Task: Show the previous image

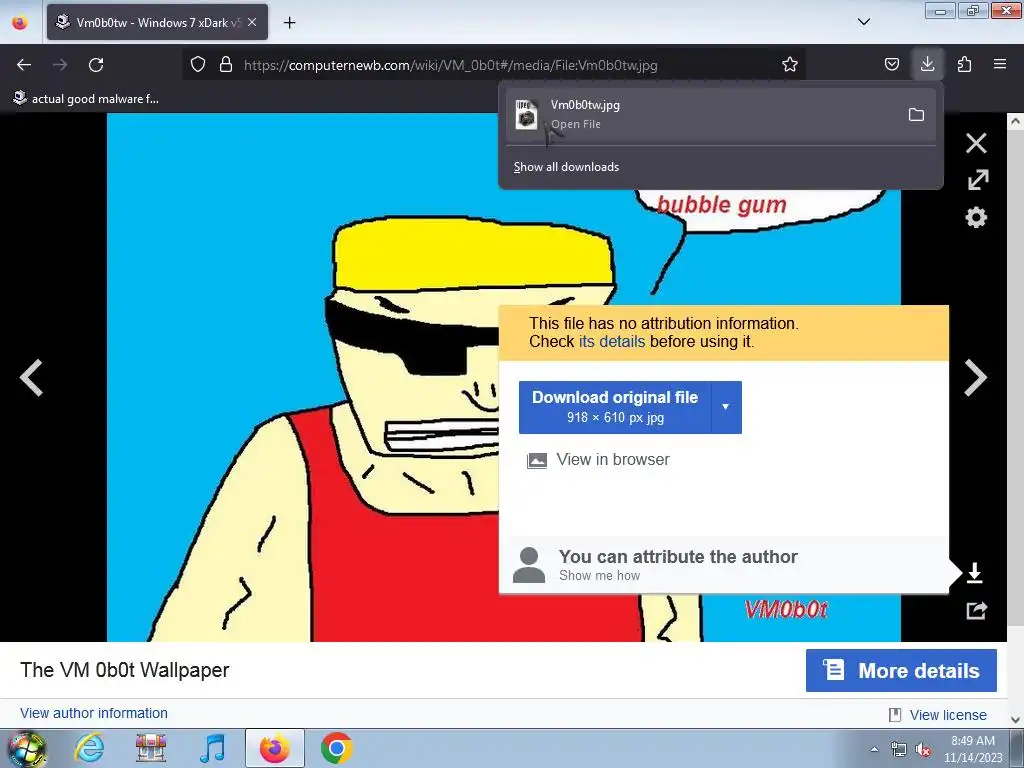Action: tap(31, 377)
